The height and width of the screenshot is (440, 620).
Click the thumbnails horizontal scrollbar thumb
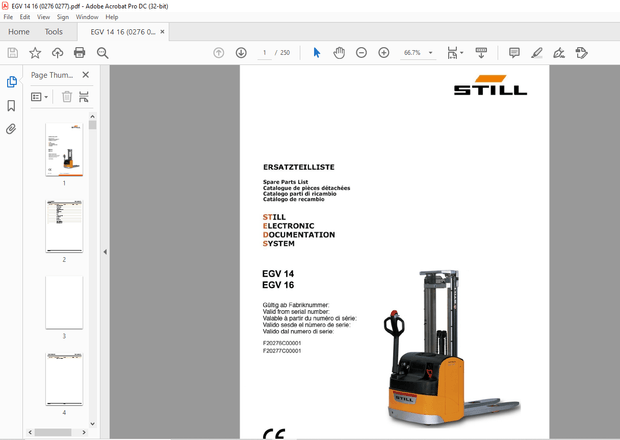point(53,432)
